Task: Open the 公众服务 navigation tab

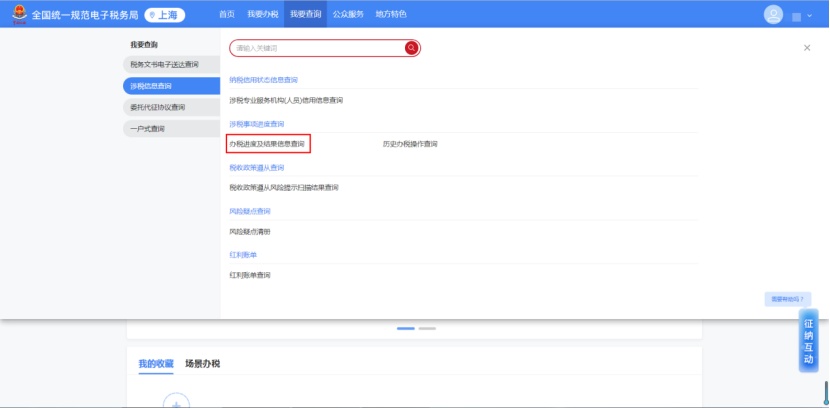Action: point(348,15)
